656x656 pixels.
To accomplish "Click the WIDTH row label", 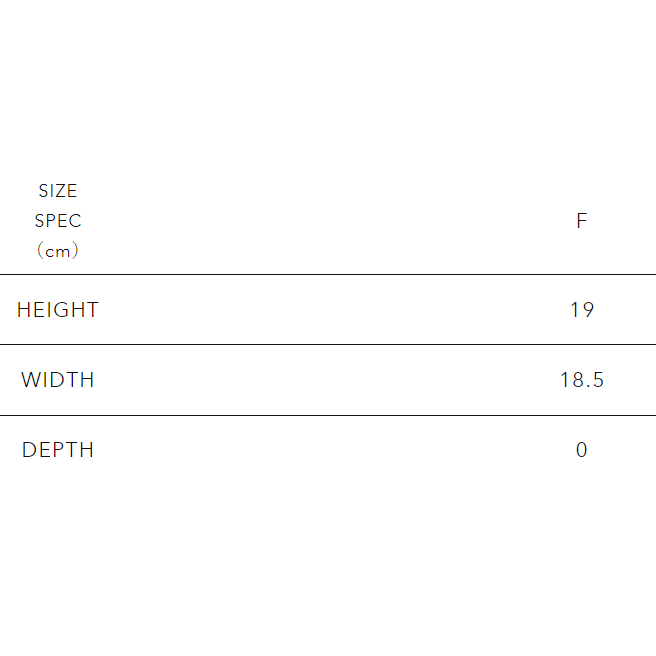I will pyautogui.click(x=58, y=380).
